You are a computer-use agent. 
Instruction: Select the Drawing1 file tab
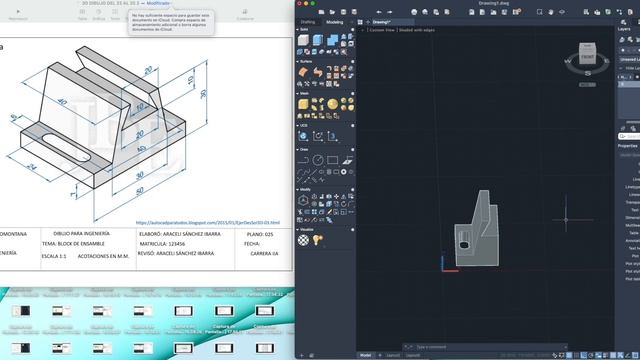click(392, 22)
